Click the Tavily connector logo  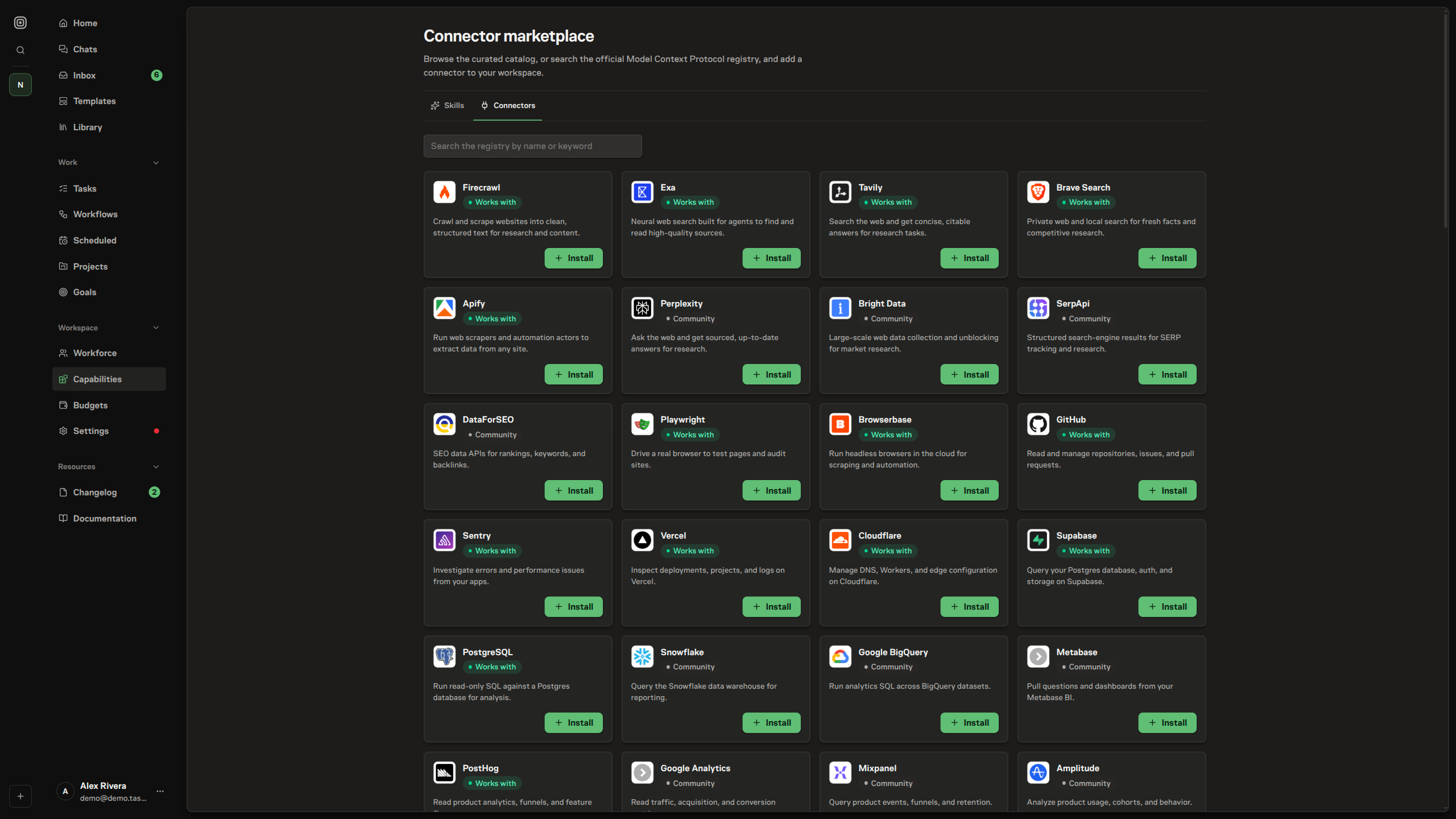[x=840, y=192]
